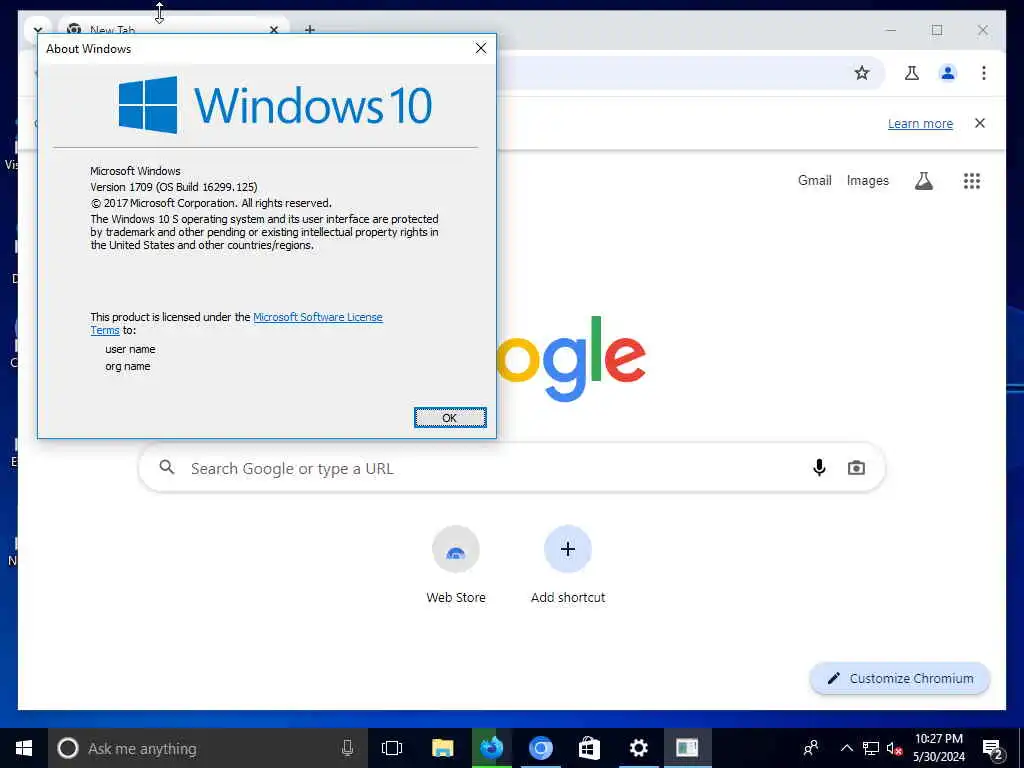Select winver app icon in taskbar
1024x768 pixels.
tap(687, 748)
